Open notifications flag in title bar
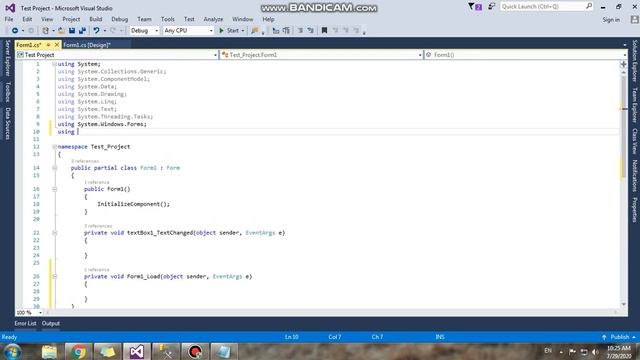 (x=475, y=7)
